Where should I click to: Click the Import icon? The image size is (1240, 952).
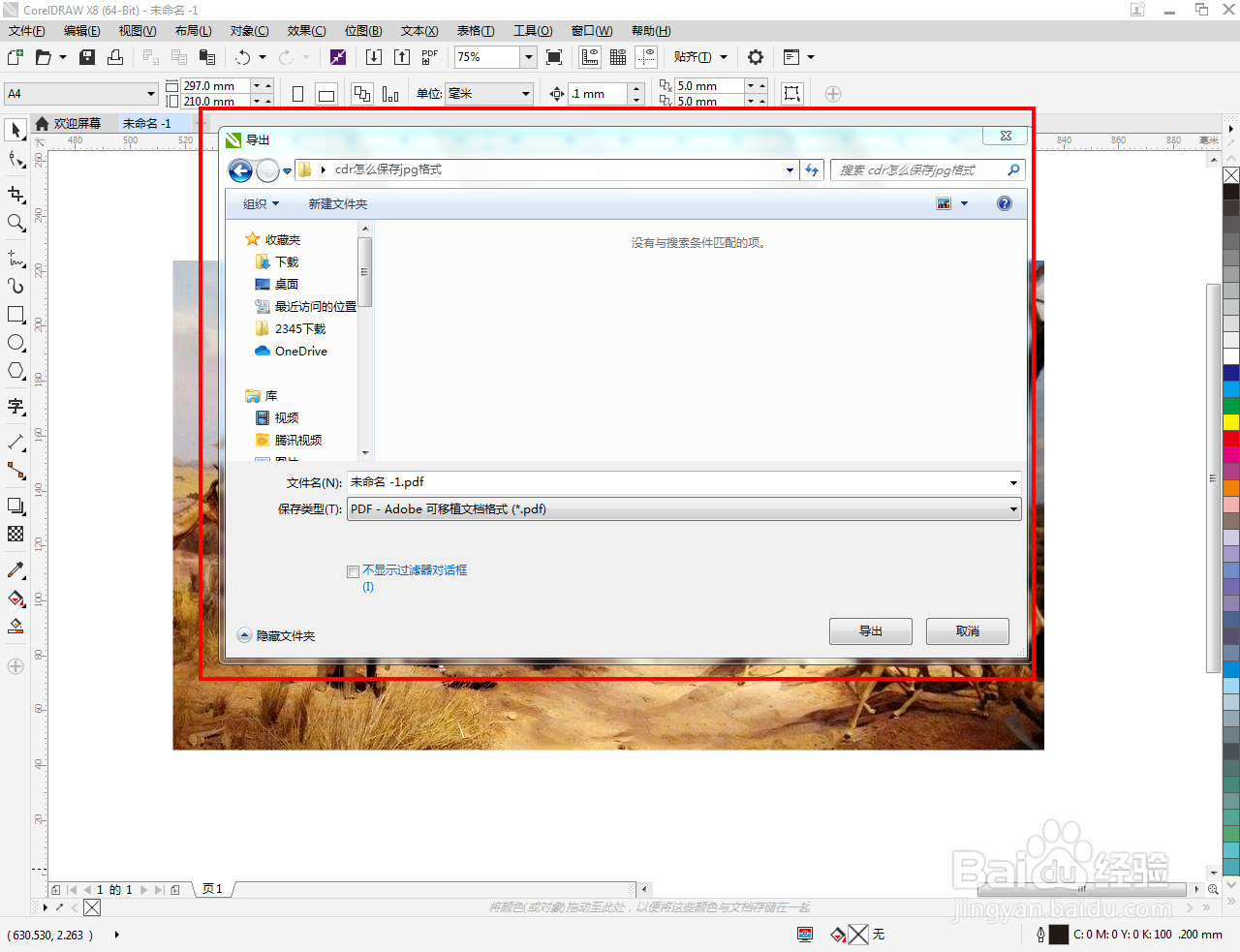click(x=374, y=57)
